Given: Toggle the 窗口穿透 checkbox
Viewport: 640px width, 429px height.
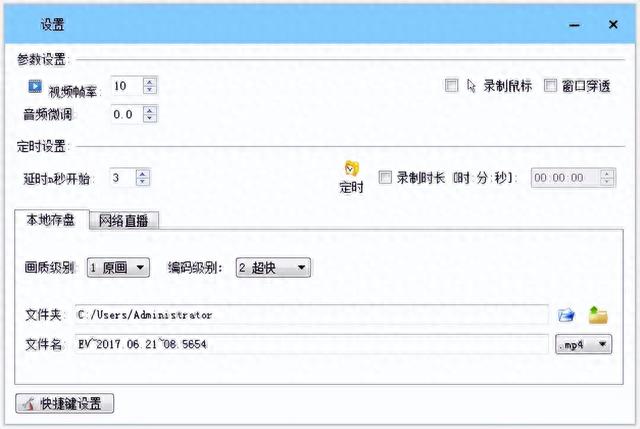Looking at the screenshot, I should (550, 85).
